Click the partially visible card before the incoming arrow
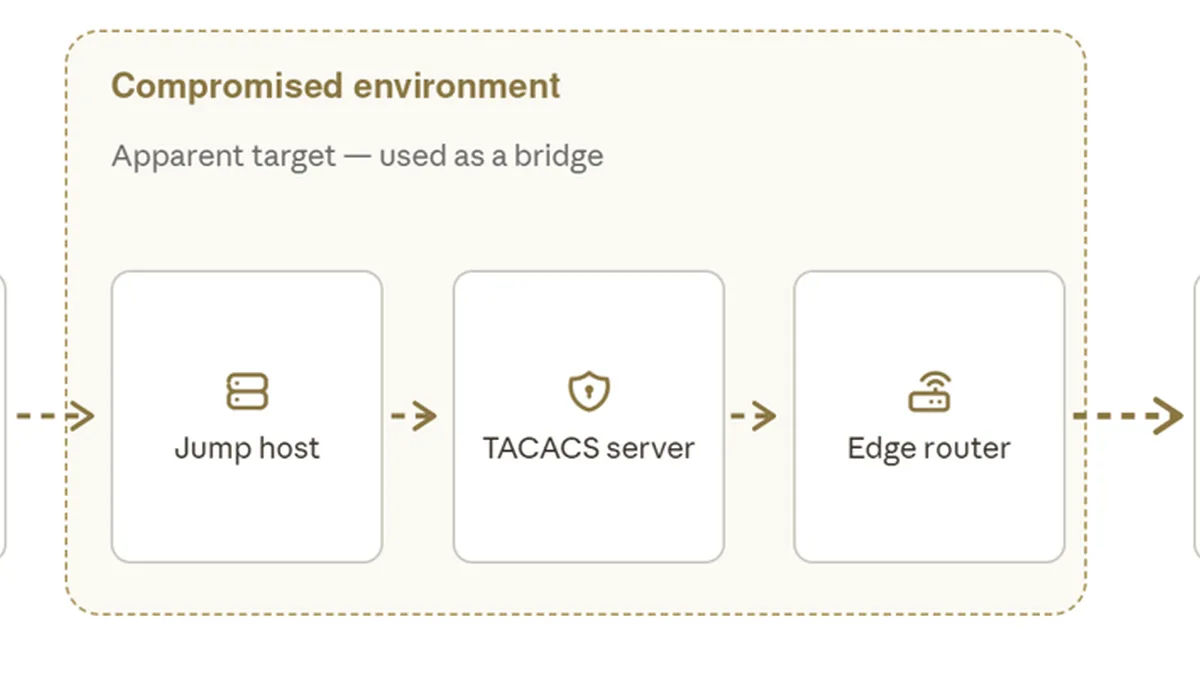This screenshot has height=675, width=1200. pyautogui.click(x=3, y=415)
